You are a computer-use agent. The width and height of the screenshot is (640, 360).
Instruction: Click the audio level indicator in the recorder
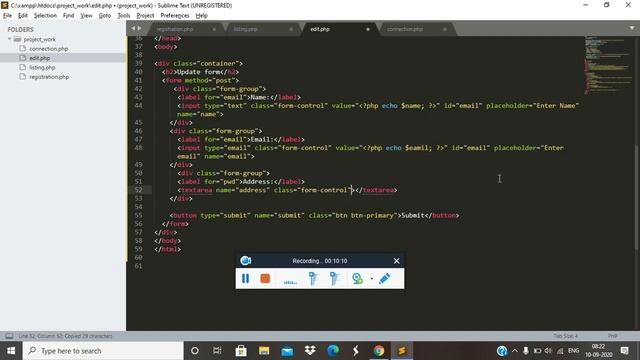click(x=290, y=282)
